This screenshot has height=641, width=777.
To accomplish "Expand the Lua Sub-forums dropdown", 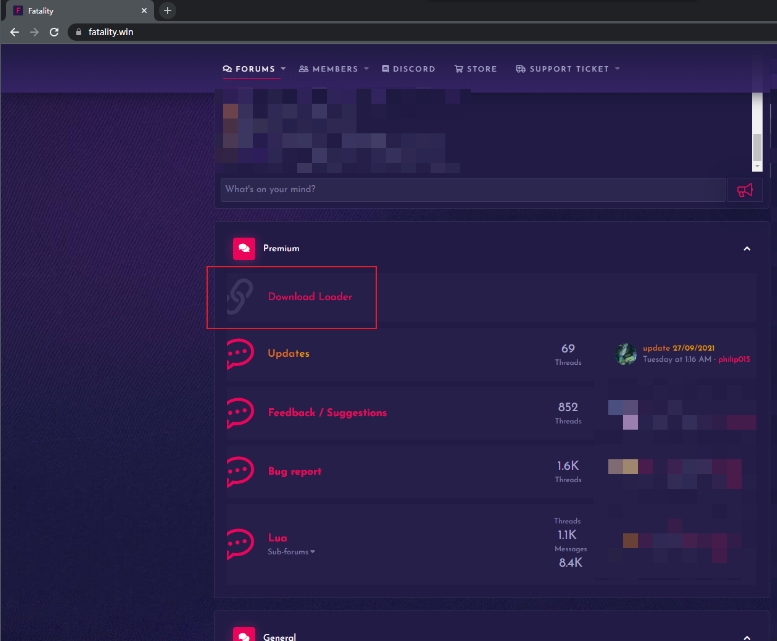I will pyautogui.click(x=291, y=552).
